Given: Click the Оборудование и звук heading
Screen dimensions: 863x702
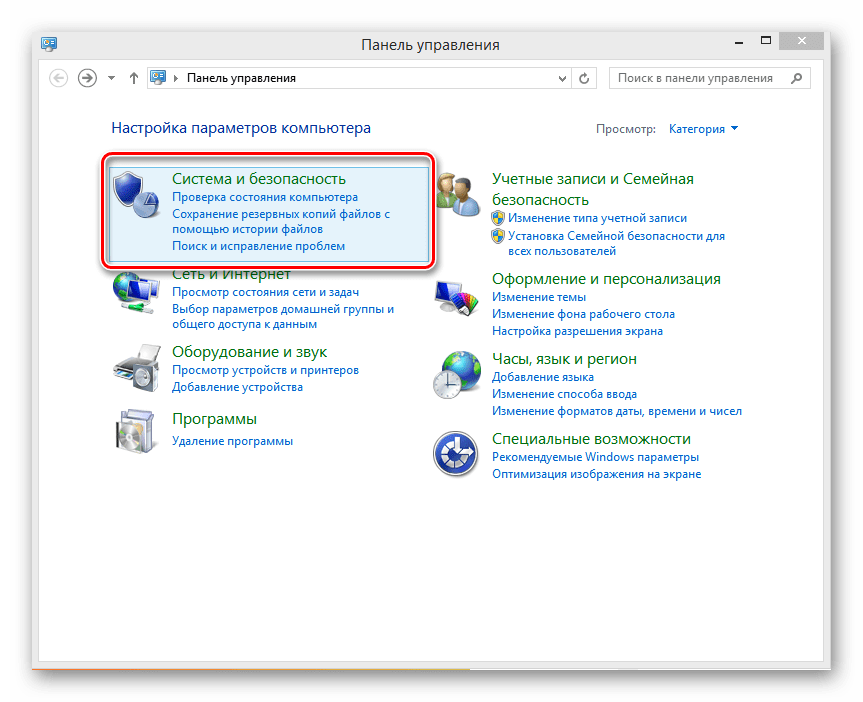Looking at the screenshot, I should tap(249, 352).
